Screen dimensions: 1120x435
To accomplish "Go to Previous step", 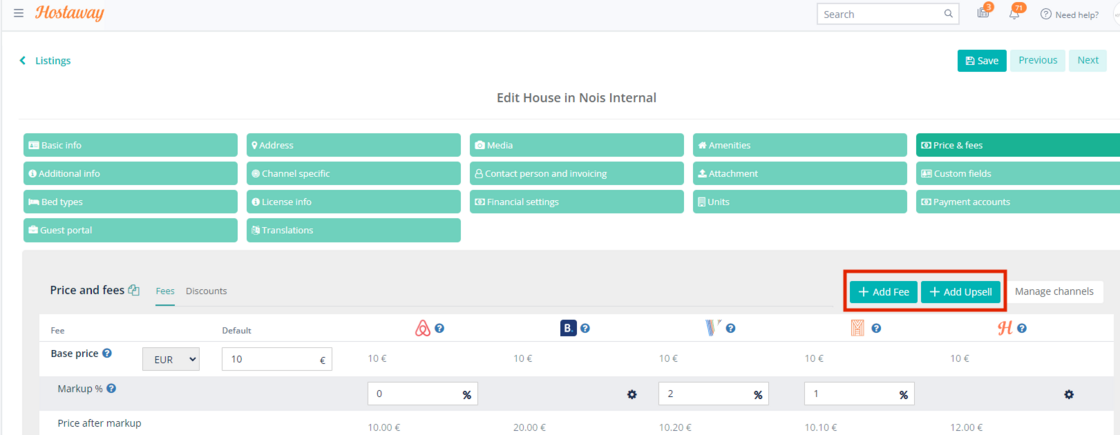I will point(1037,61).
